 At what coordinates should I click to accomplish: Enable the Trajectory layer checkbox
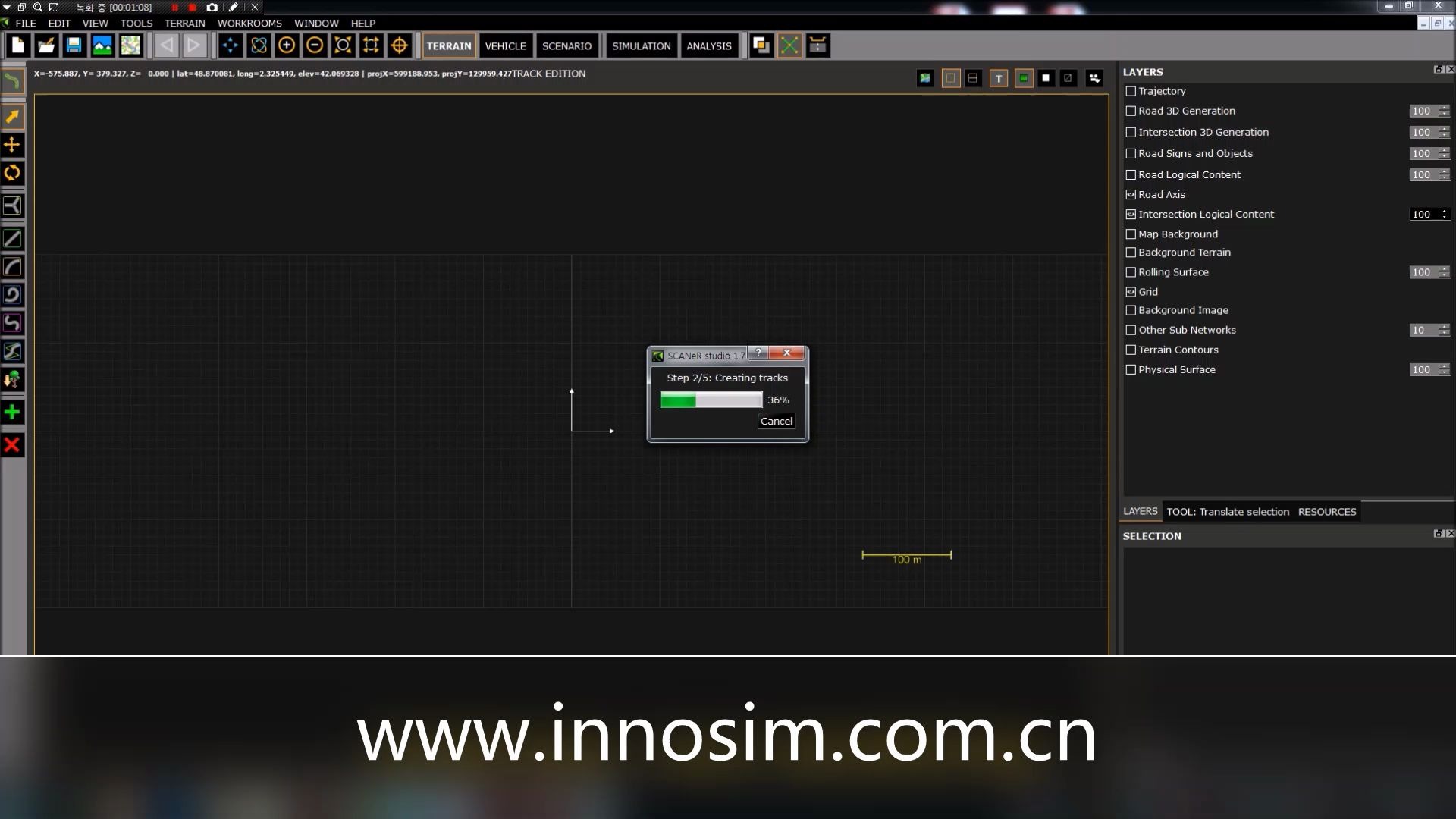[1131, 91]
